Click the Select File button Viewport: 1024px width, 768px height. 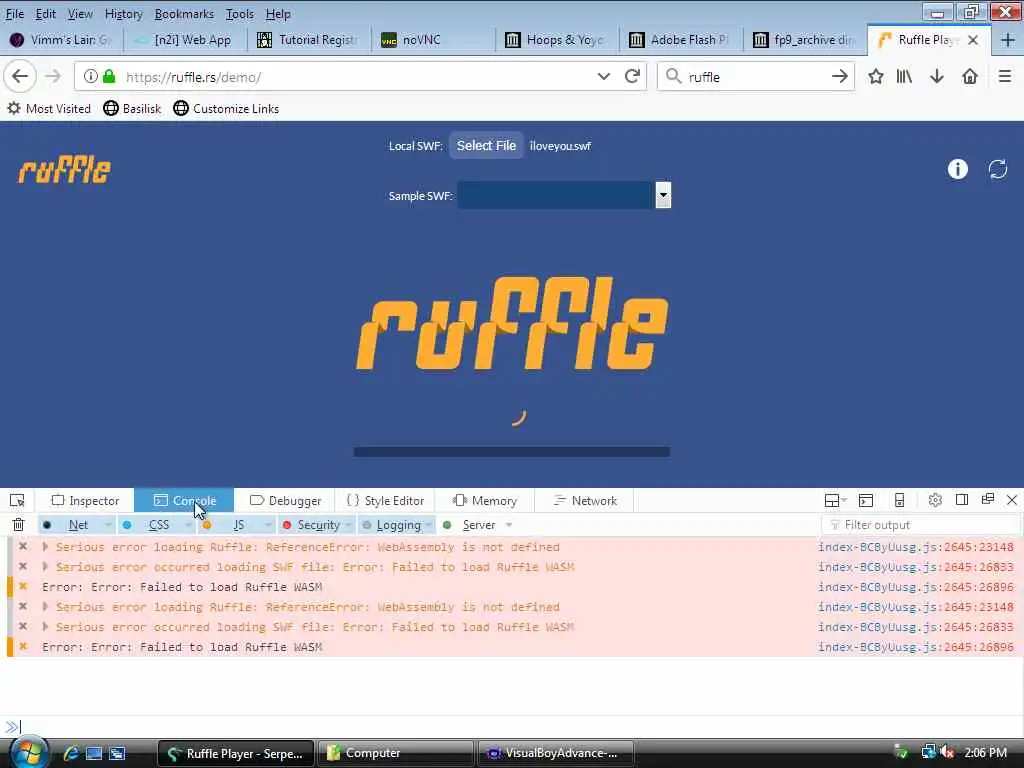pos(486,146)
